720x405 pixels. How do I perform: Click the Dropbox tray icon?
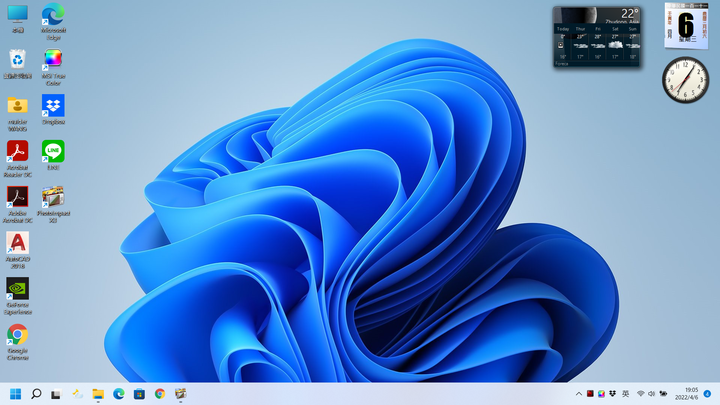(x=612, y=394)
